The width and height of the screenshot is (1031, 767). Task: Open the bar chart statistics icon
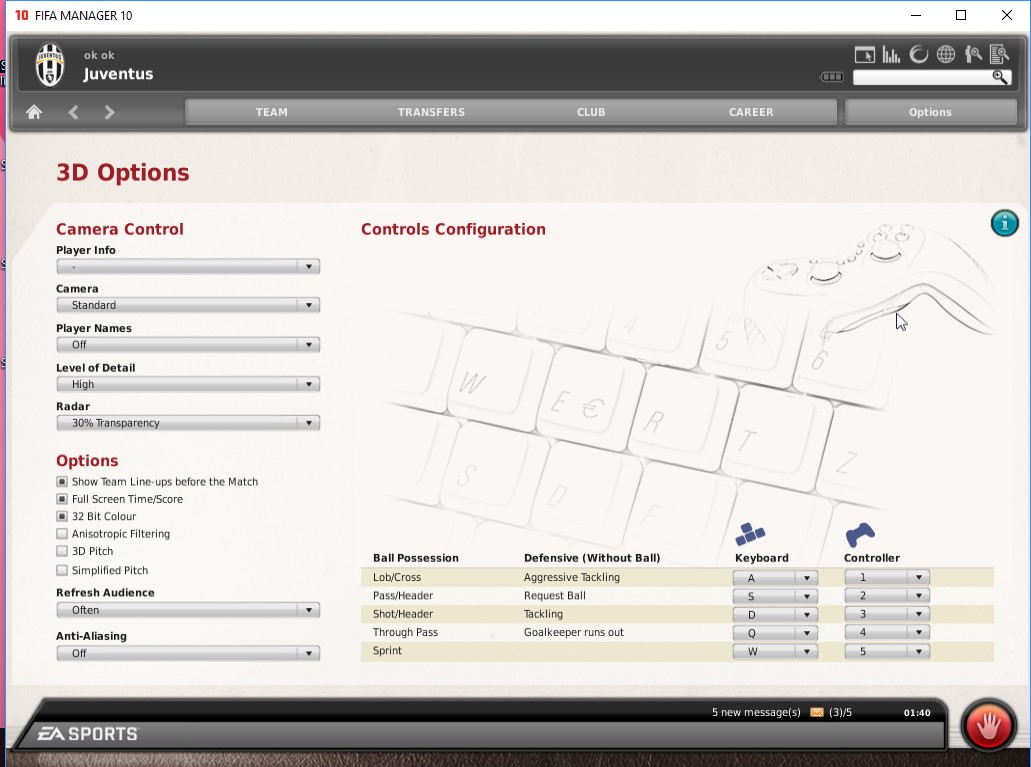pyautogui.click(x=891, y=55)
